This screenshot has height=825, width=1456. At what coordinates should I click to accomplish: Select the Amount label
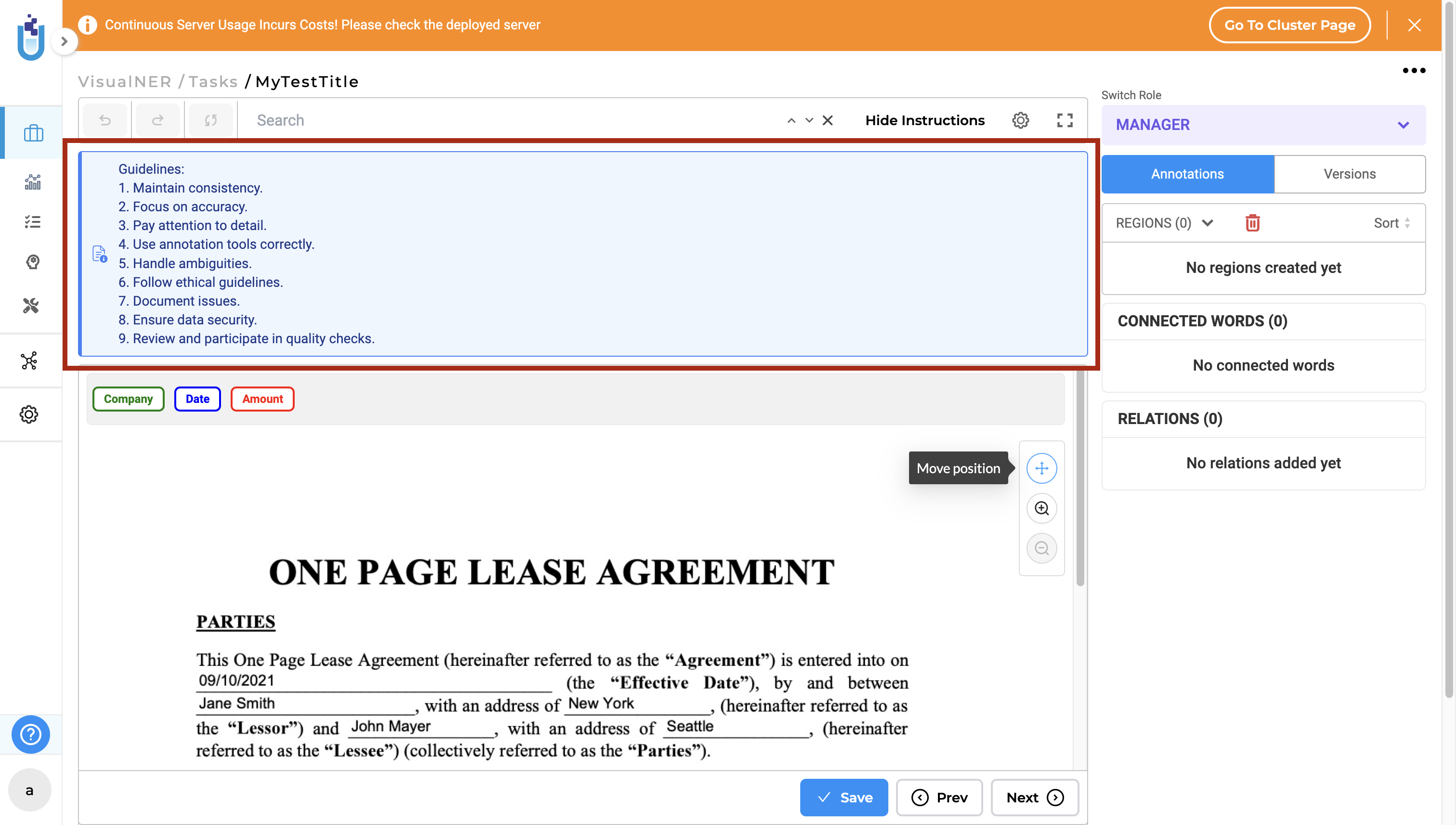pyautogui.click(x=262, y=399)
